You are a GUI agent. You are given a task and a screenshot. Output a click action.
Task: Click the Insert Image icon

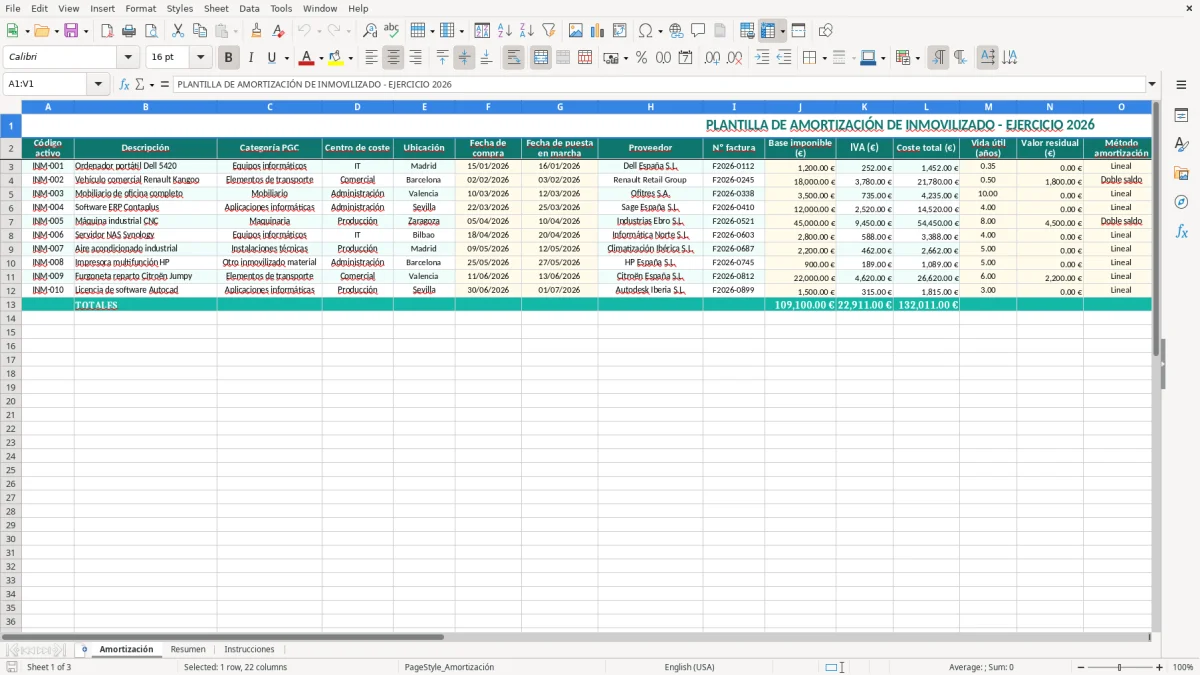[x=576, y=31]
